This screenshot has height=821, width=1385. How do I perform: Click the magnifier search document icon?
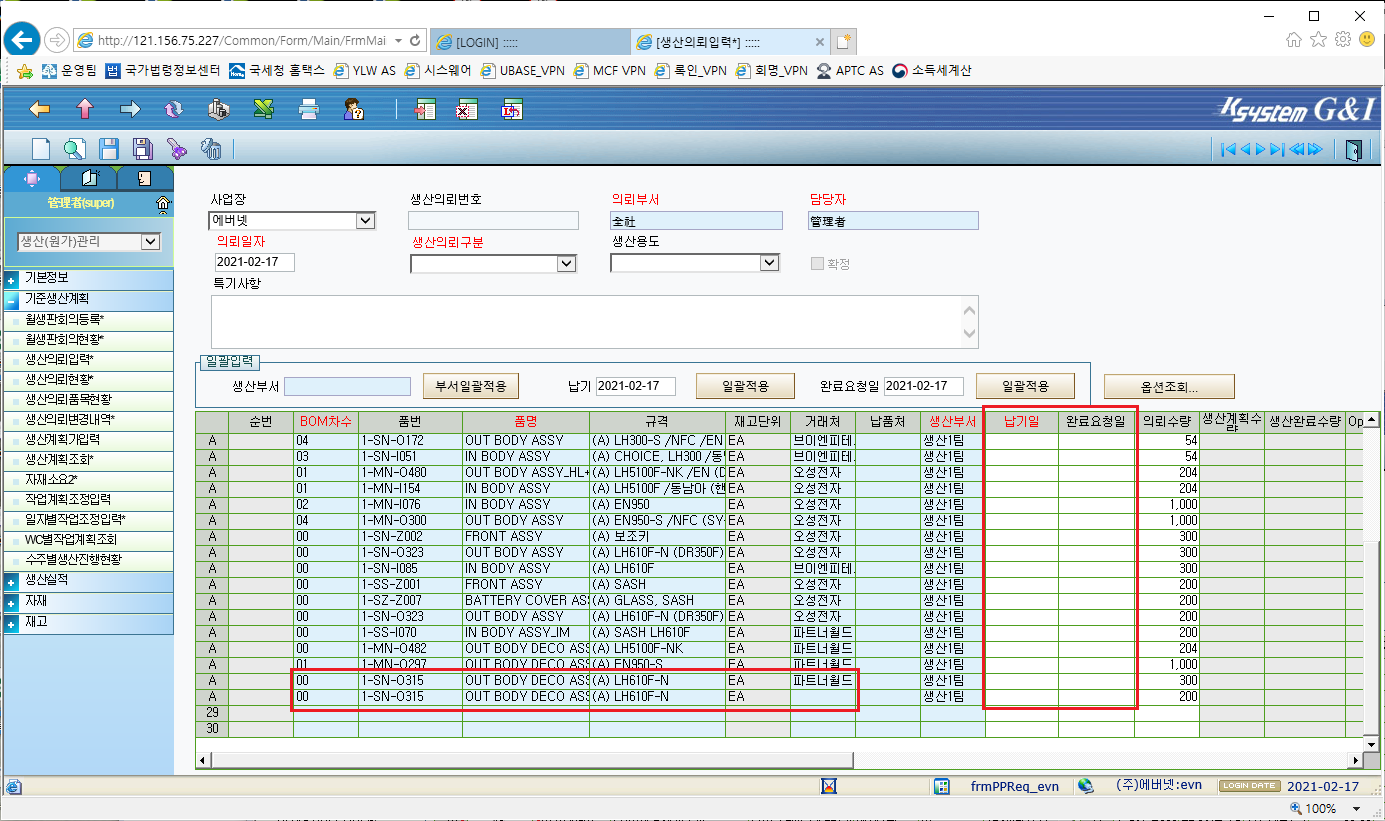75,149
